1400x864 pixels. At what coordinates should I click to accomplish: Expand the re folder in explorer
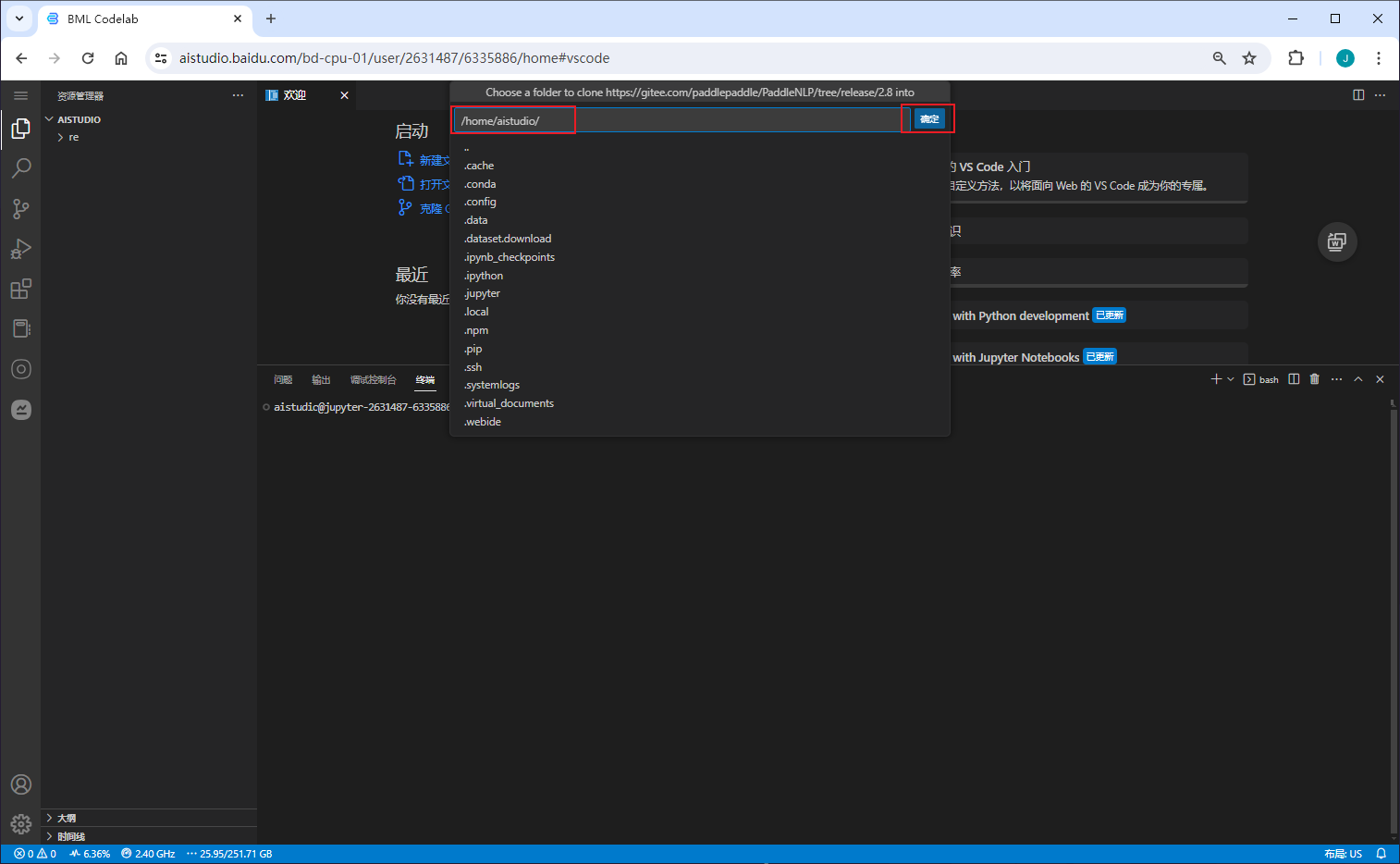point(149,137)
